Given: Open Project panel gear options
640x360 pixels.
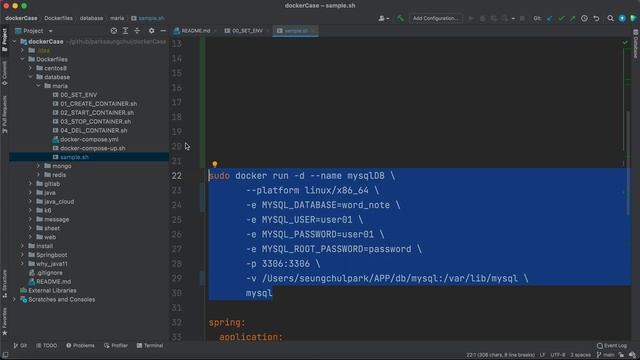Looking at the screenshot, I should click(x=151, y=31).
